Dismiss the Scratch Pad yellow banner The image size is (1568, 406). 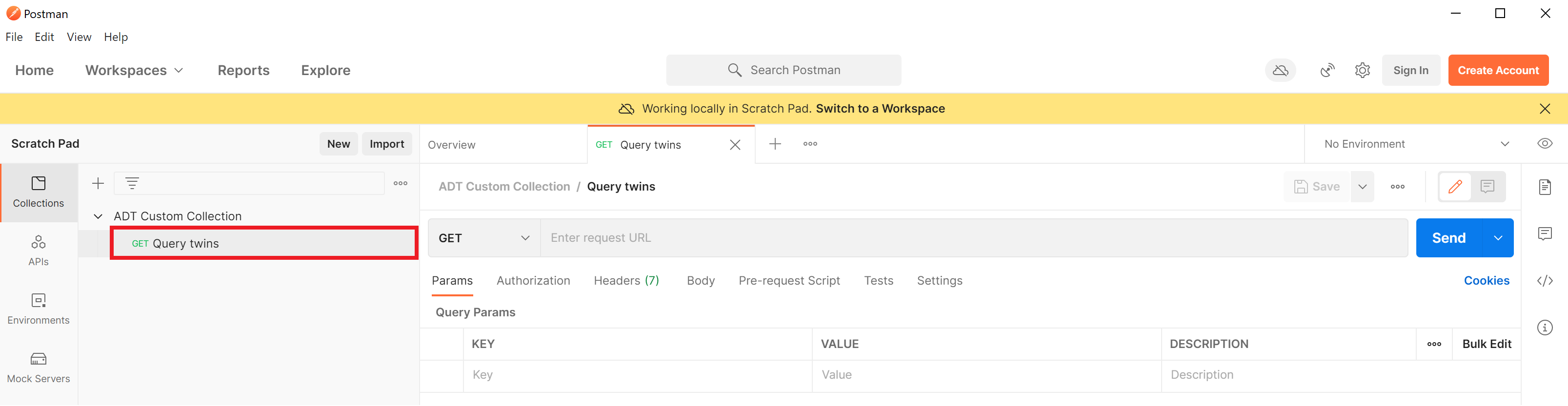point(1545,109)
